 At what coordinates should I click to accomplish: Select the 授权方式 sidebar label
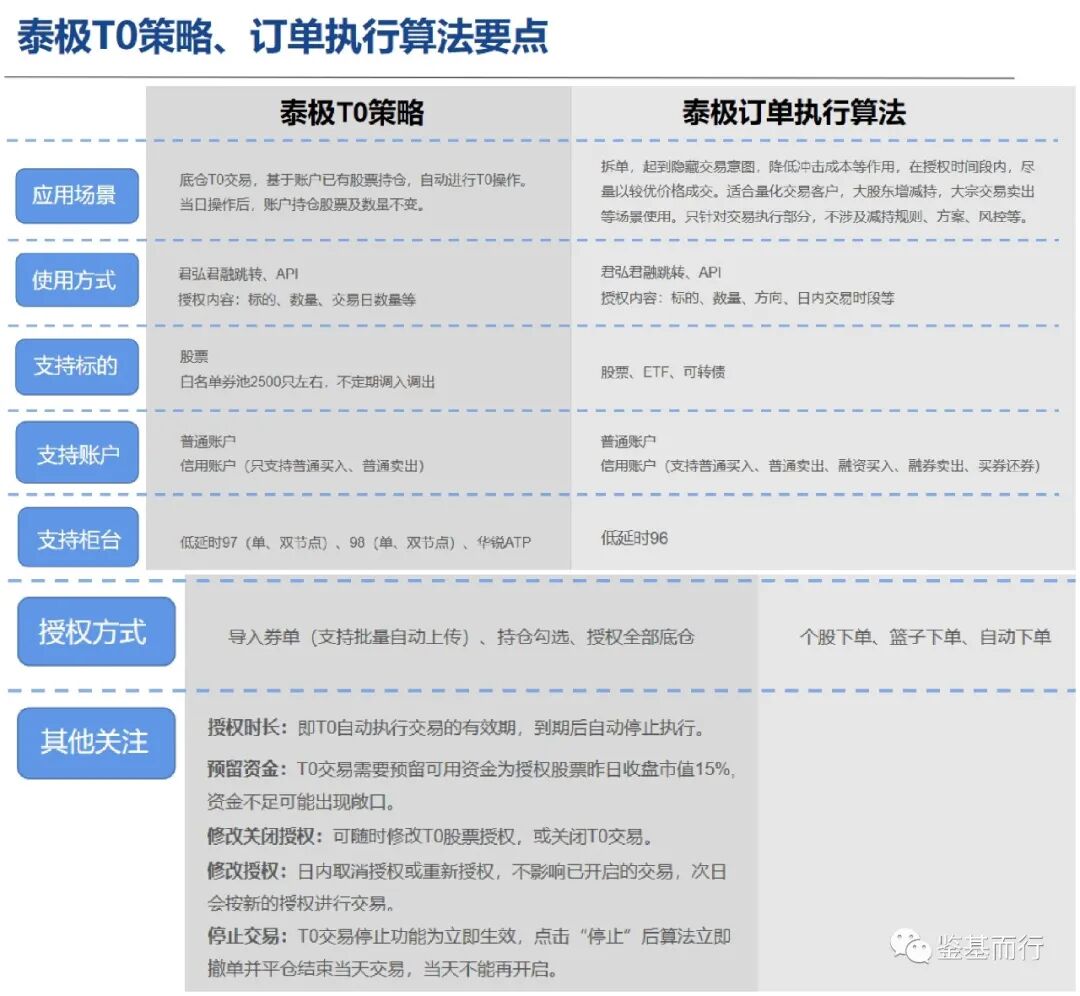[95, 631]
